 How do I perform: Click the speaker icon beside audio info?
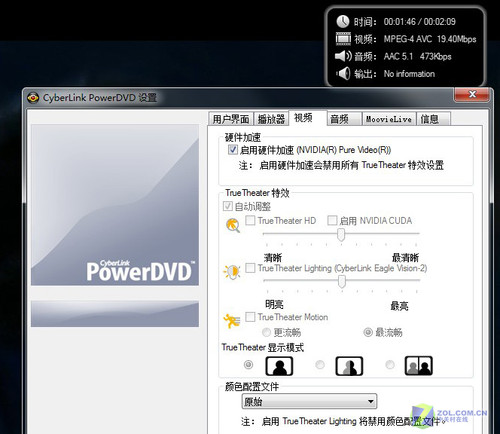(343, 56)
